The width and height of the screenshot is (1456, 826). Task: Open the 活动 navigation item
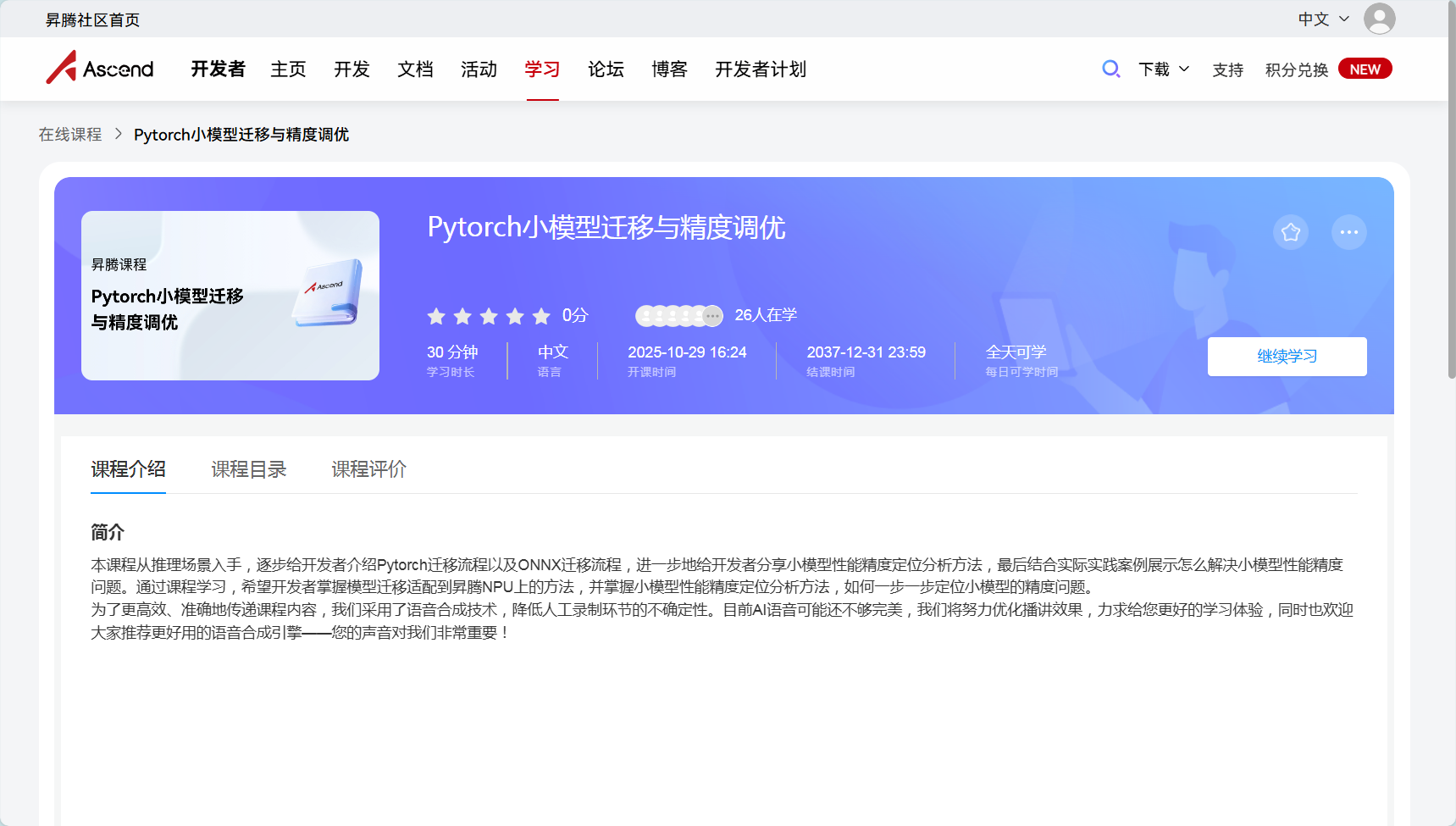pos(479,69)
